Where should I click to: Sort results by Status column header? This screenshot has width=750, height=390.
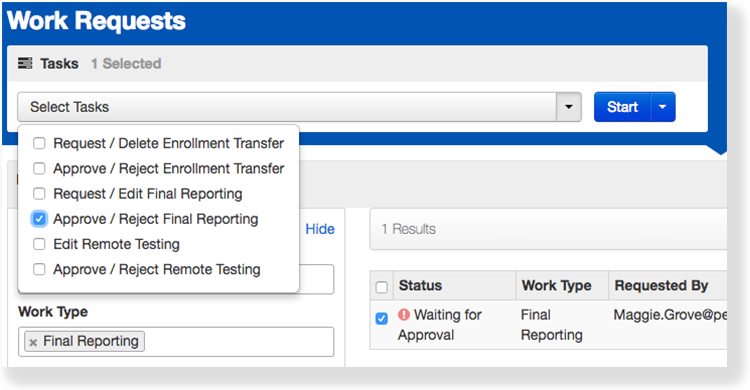pyautogui.click(x=420, y=286)
